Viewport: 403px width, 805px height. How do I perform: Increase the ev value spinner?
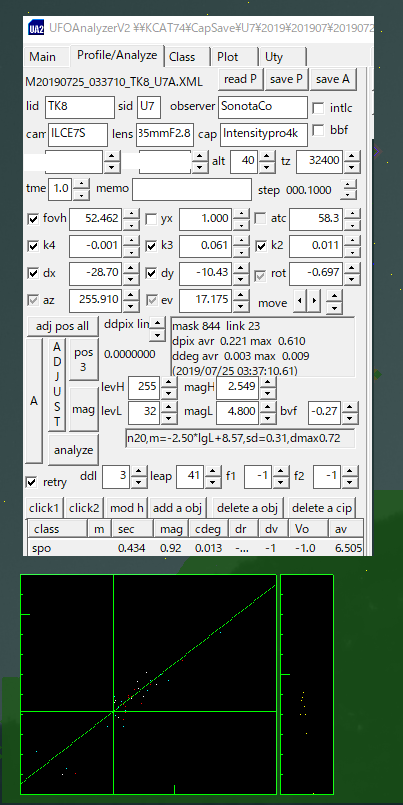pos(242,294)
